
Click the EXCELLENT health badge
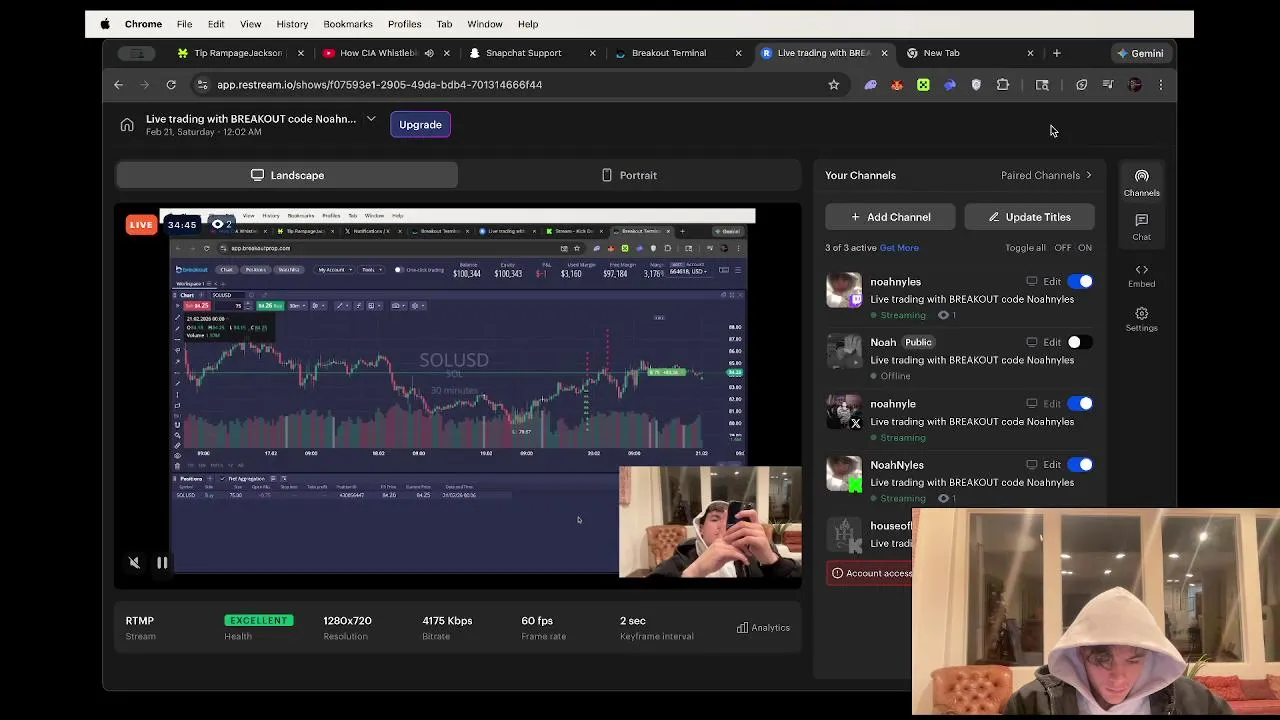tap(258, 621)
